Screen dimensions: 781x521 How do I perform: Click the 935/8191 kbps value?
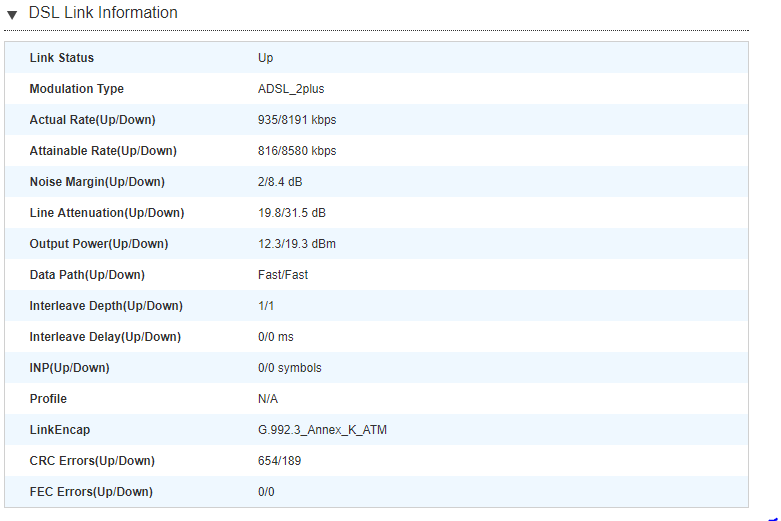coord(297,120)
